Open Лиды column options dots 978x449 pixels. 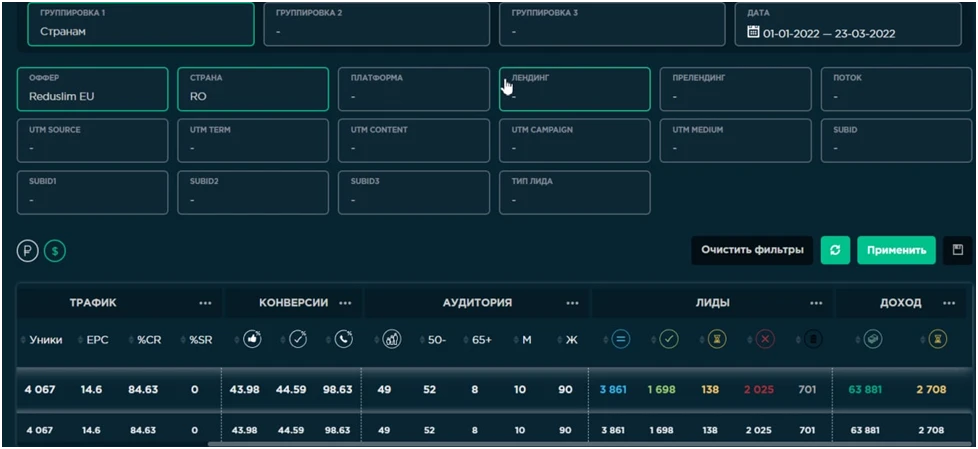point(816,303)
